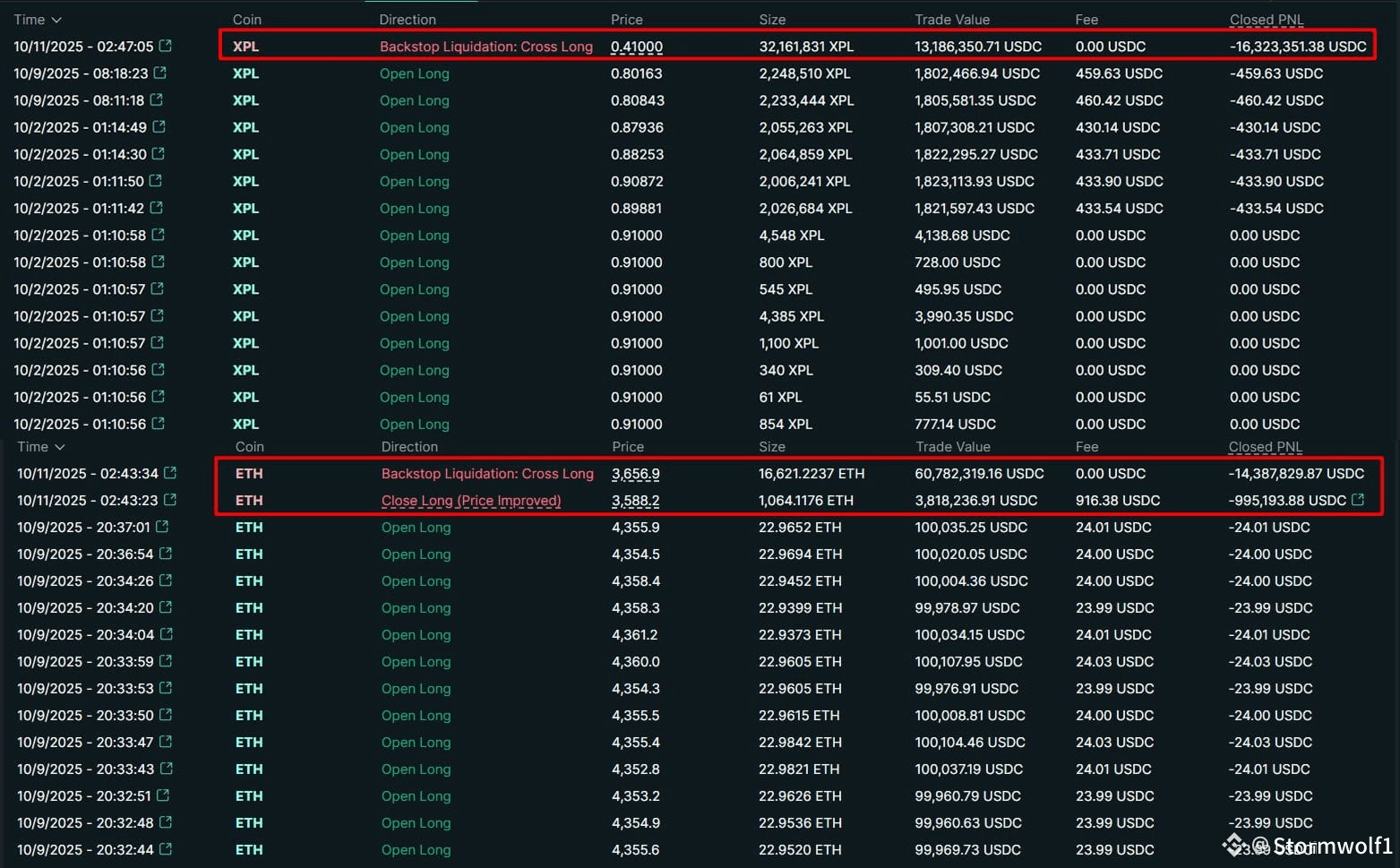Open external link icon for 10/9/2025 08:11:18 trade
The height and width of the screenshot is (868, 1400).
(157, 99)
